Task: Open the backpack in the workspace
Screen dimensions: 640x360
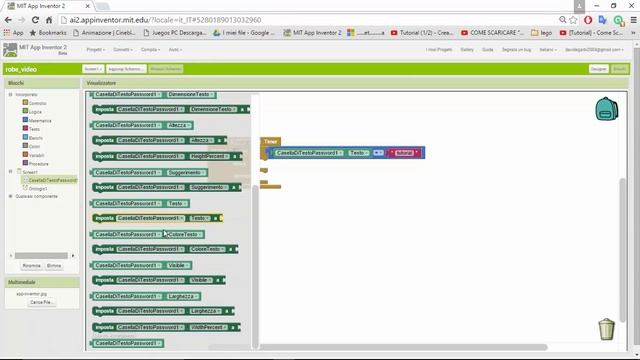Action: point(607,109)
